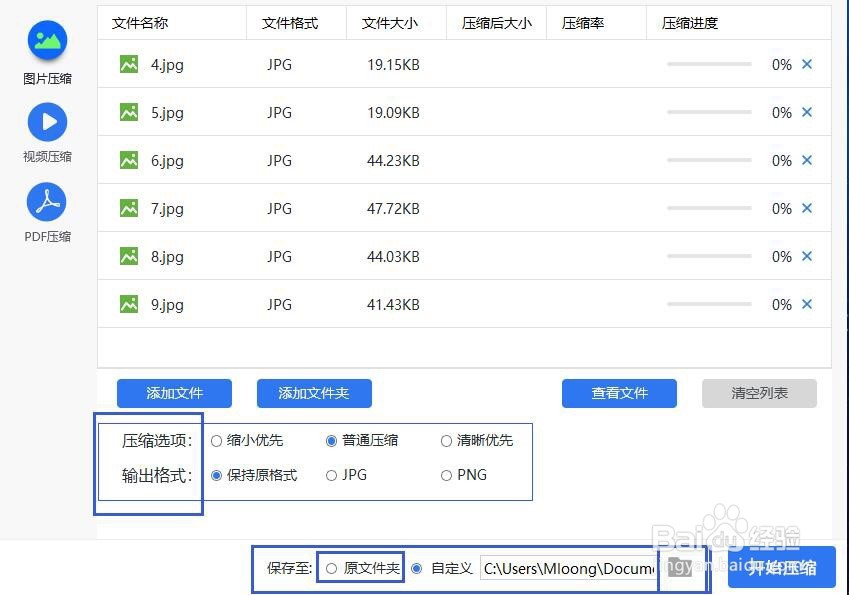
Task: Click the image icon beside 5.jpg
Action: [128, 112]
